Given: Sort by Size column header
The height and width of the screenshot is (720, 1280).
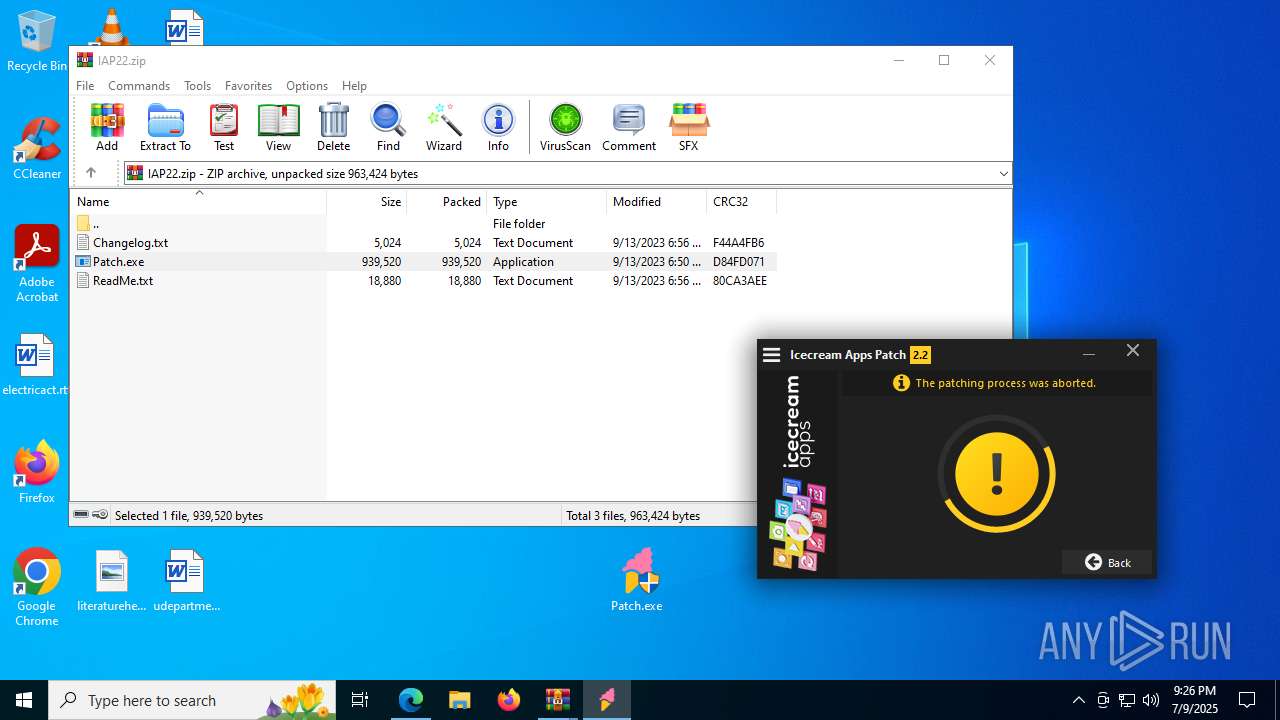Looking at the screenshot, I should (367, 202).
